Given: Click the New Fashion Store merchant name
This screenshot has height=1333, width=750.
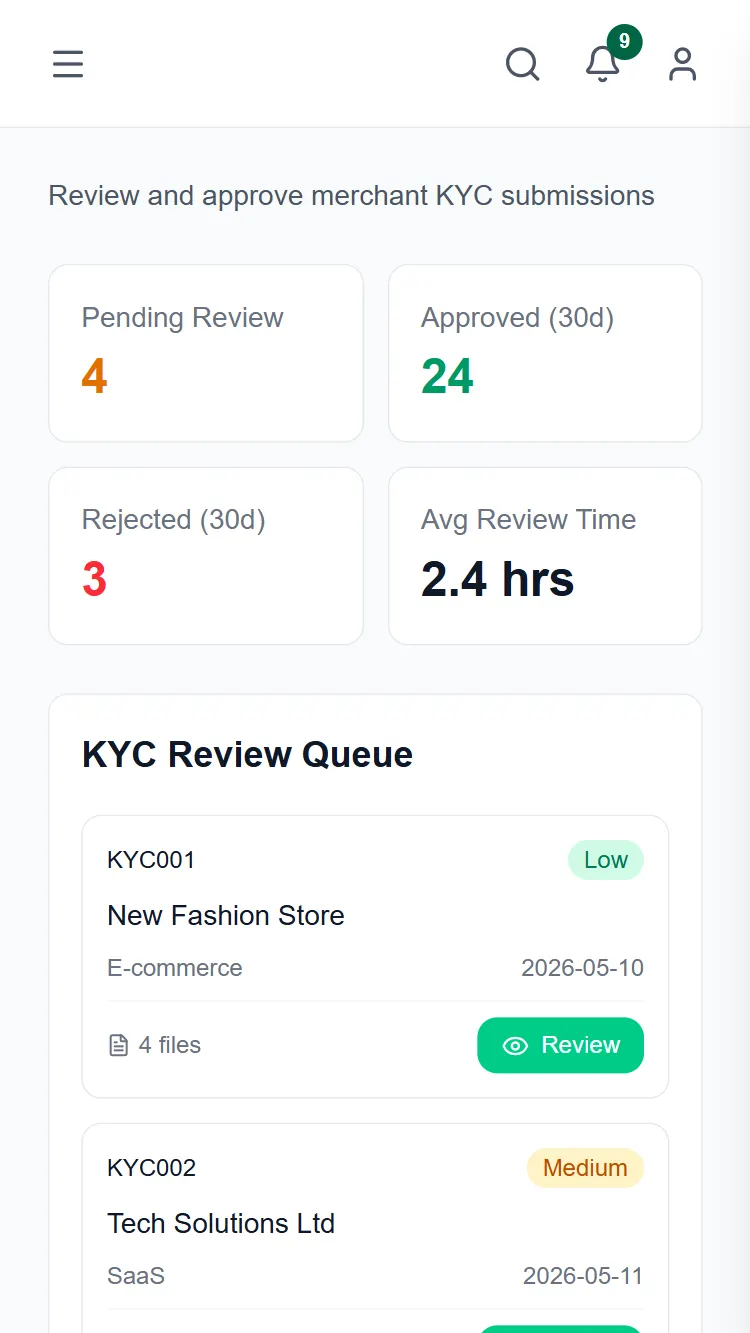Looking at the screenshot, I should point(226,915).
